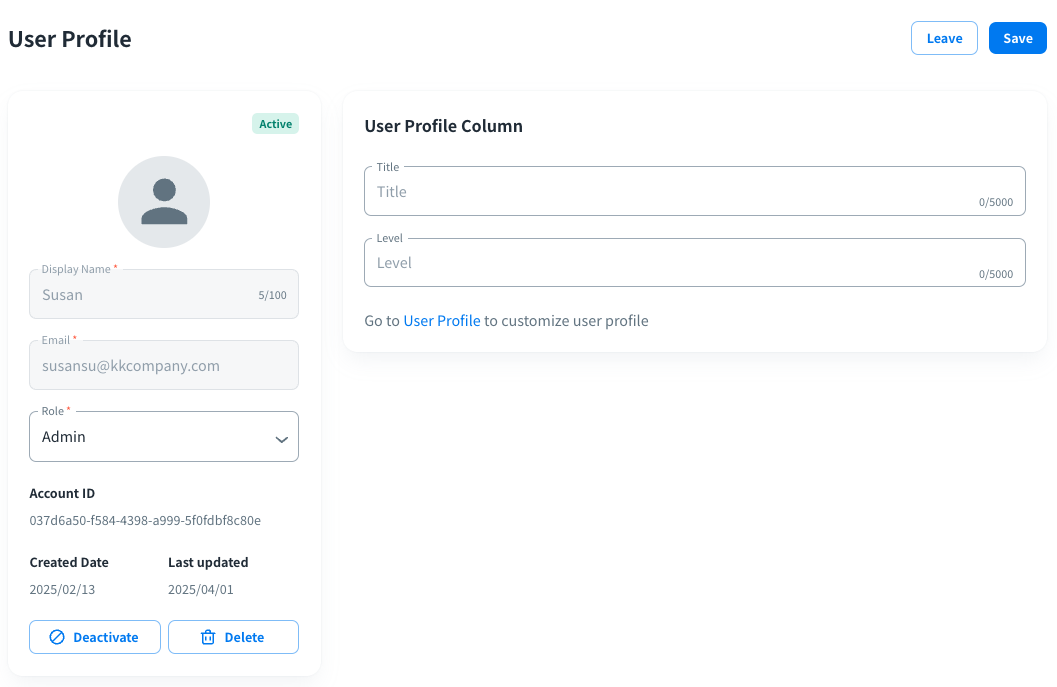Viewport: 1057px width, 687px height.
Task: Click the trash icon on Delete button
Action: [x=208, y=637]
